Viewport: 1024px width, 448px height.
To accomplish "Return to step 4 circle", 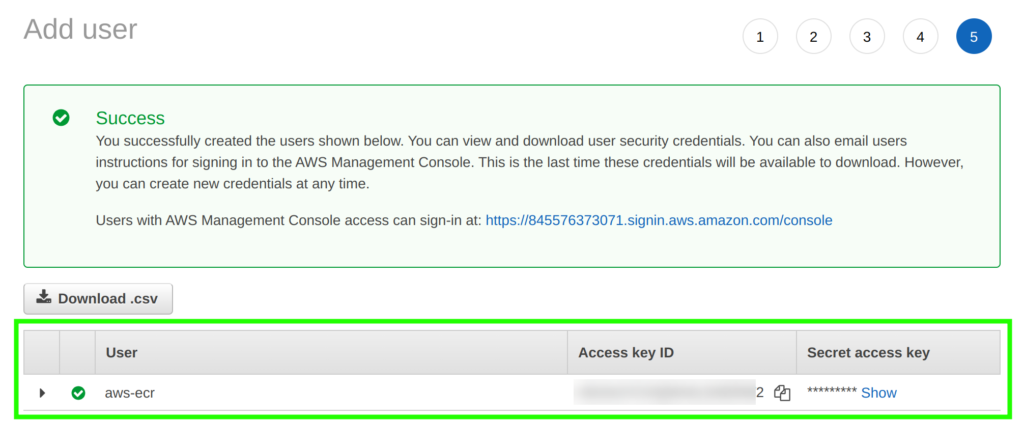I will 920,37.
